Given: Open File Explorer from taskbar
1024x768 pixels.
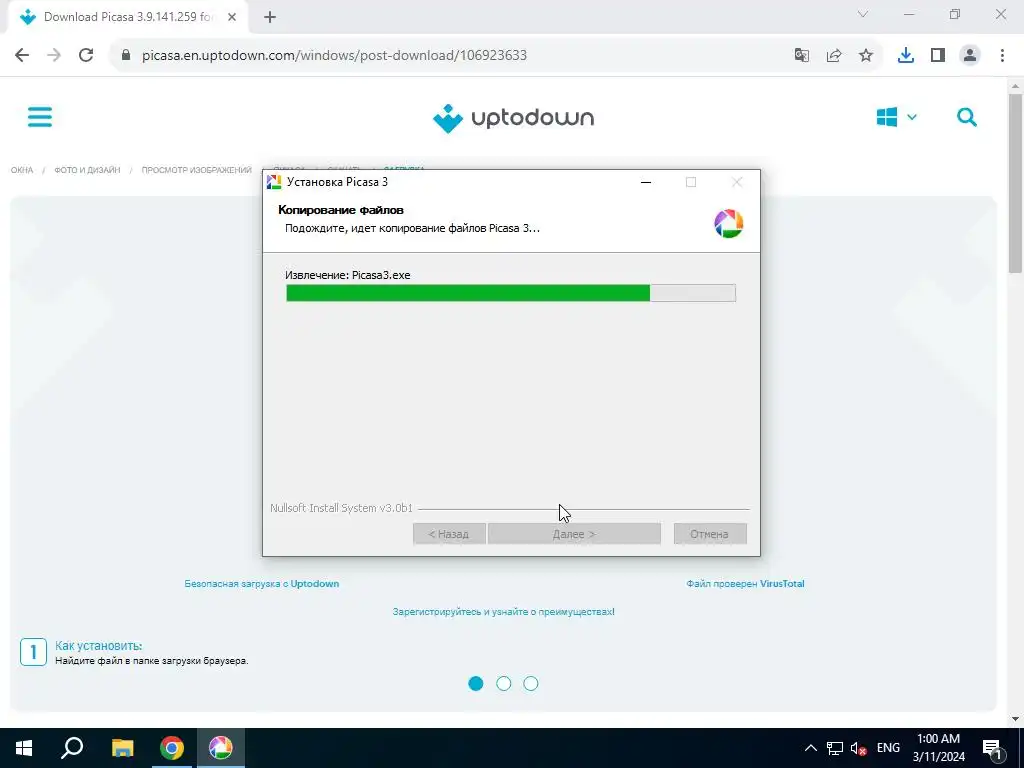Looking at the screenshot, I should coord(122,748).
